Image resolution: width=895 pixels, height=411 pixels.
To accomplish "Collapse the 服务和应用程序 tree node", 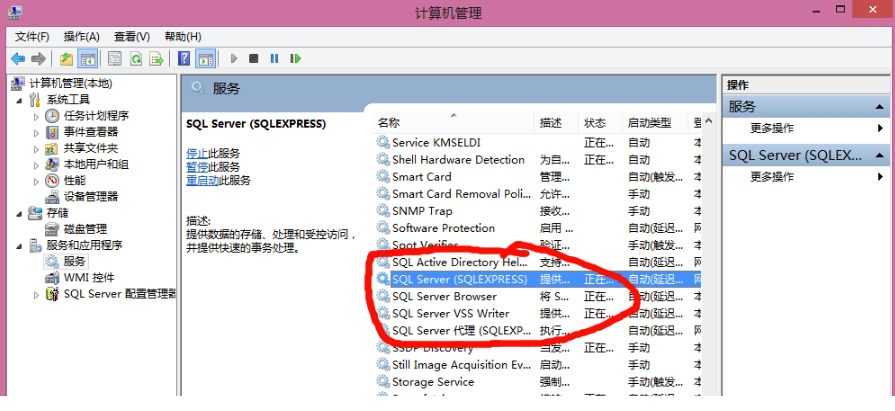I will (x=19, y=246).
